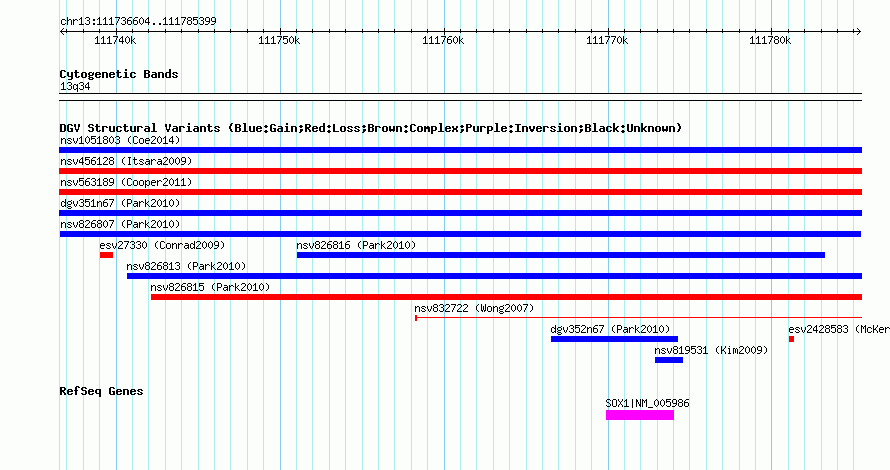890x470 pixels.
Task: Click the 111760k ruler label
Action: point(443,40)
